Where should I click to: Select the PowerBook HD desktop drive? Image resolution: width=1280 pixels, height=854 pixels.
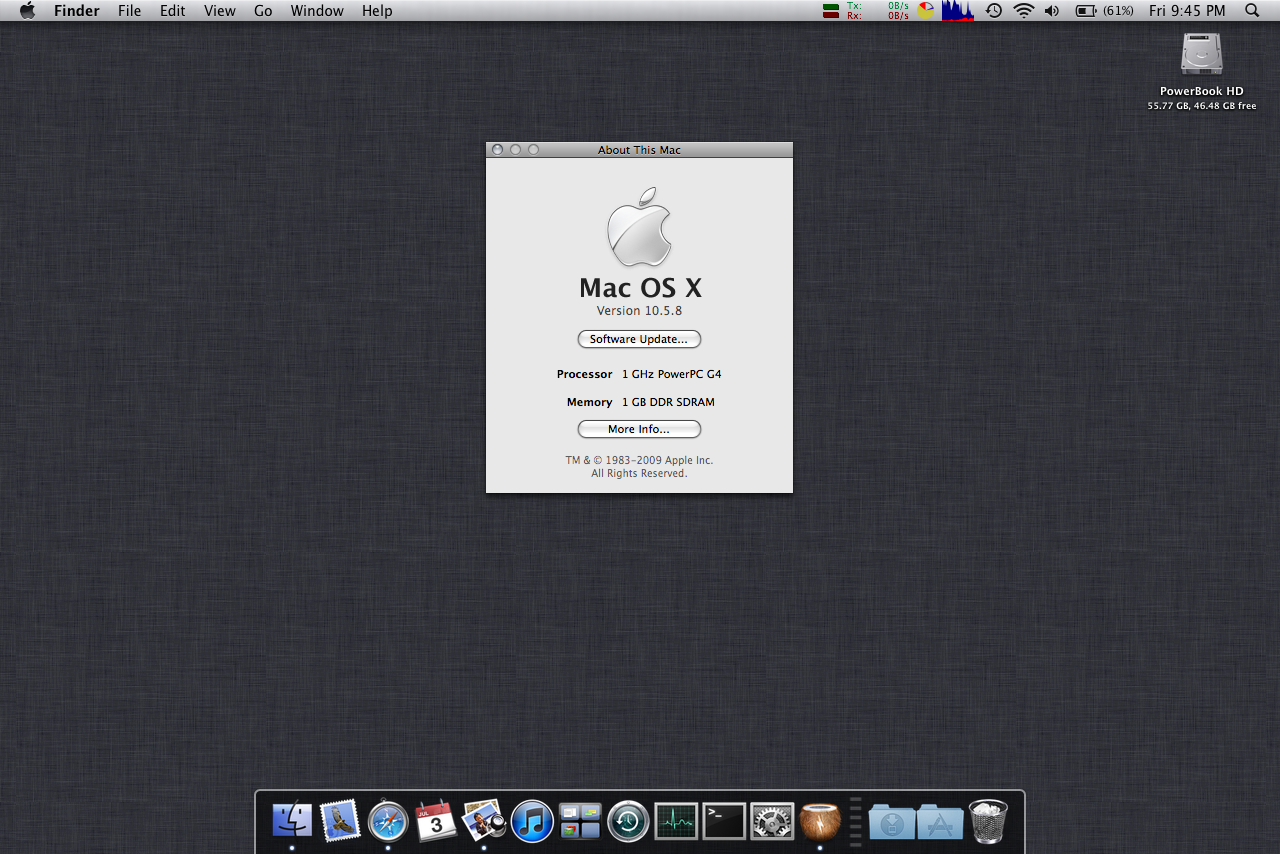point(1201,55)
